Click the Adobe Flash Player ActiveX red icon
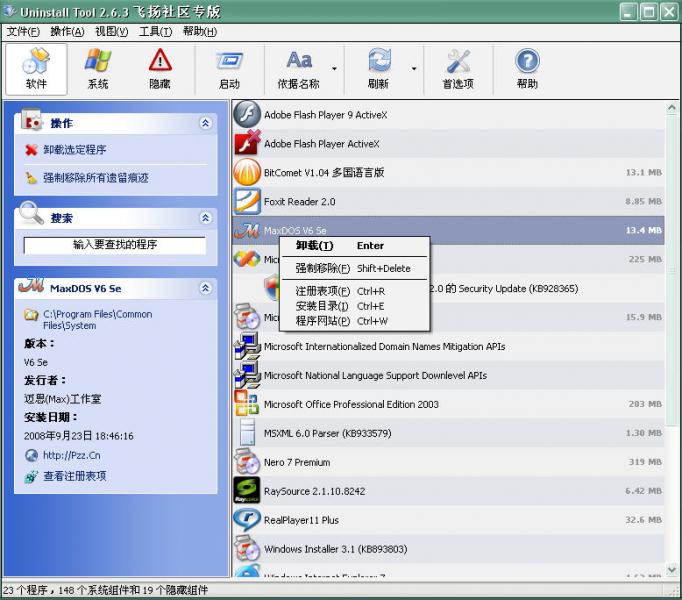This screenshot has width=682, height=600. [x=247, y=142]
